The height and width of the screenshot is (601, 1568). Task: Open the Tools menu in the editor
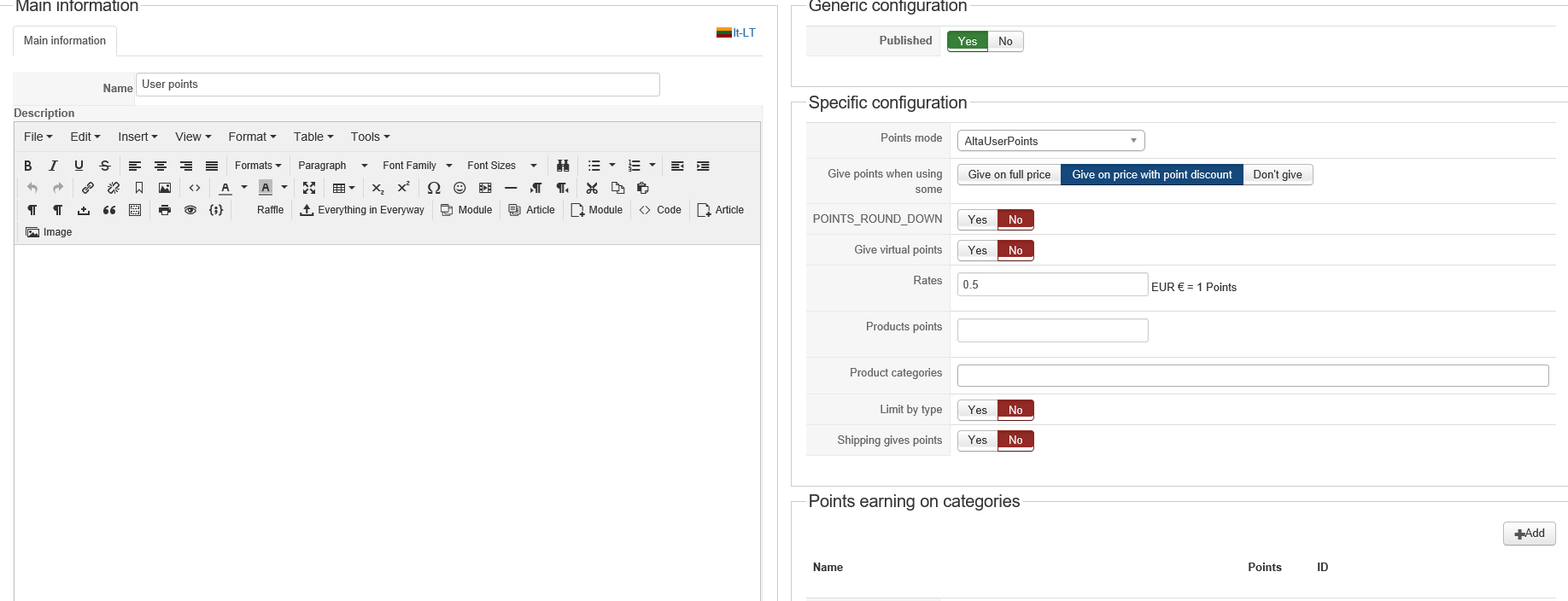pyautogui.click(x=370, y=137)
